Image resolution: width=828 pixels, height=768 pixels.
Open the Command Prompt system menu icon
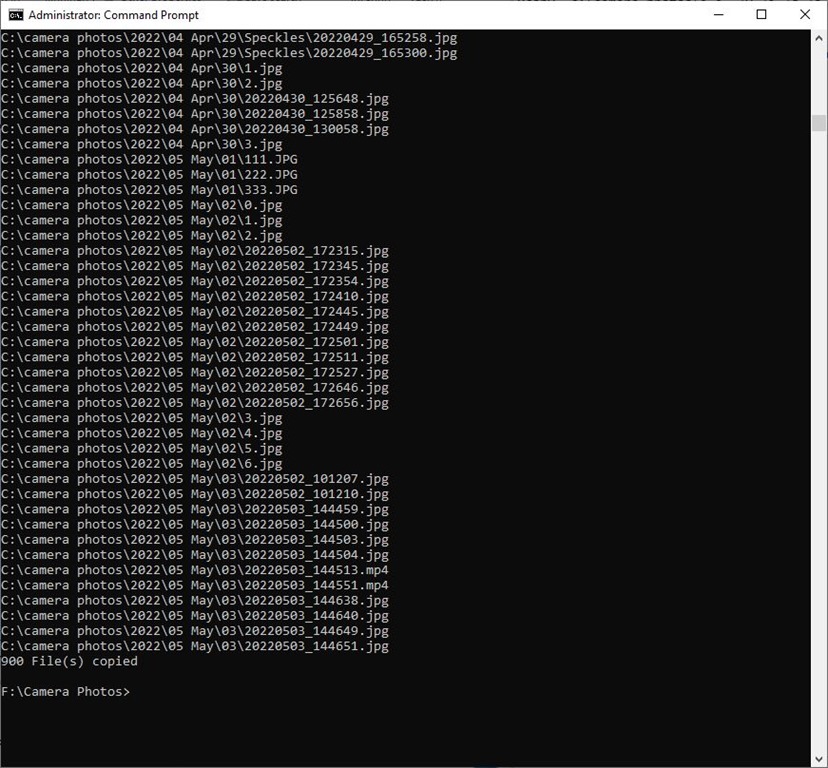click(15, 15)
